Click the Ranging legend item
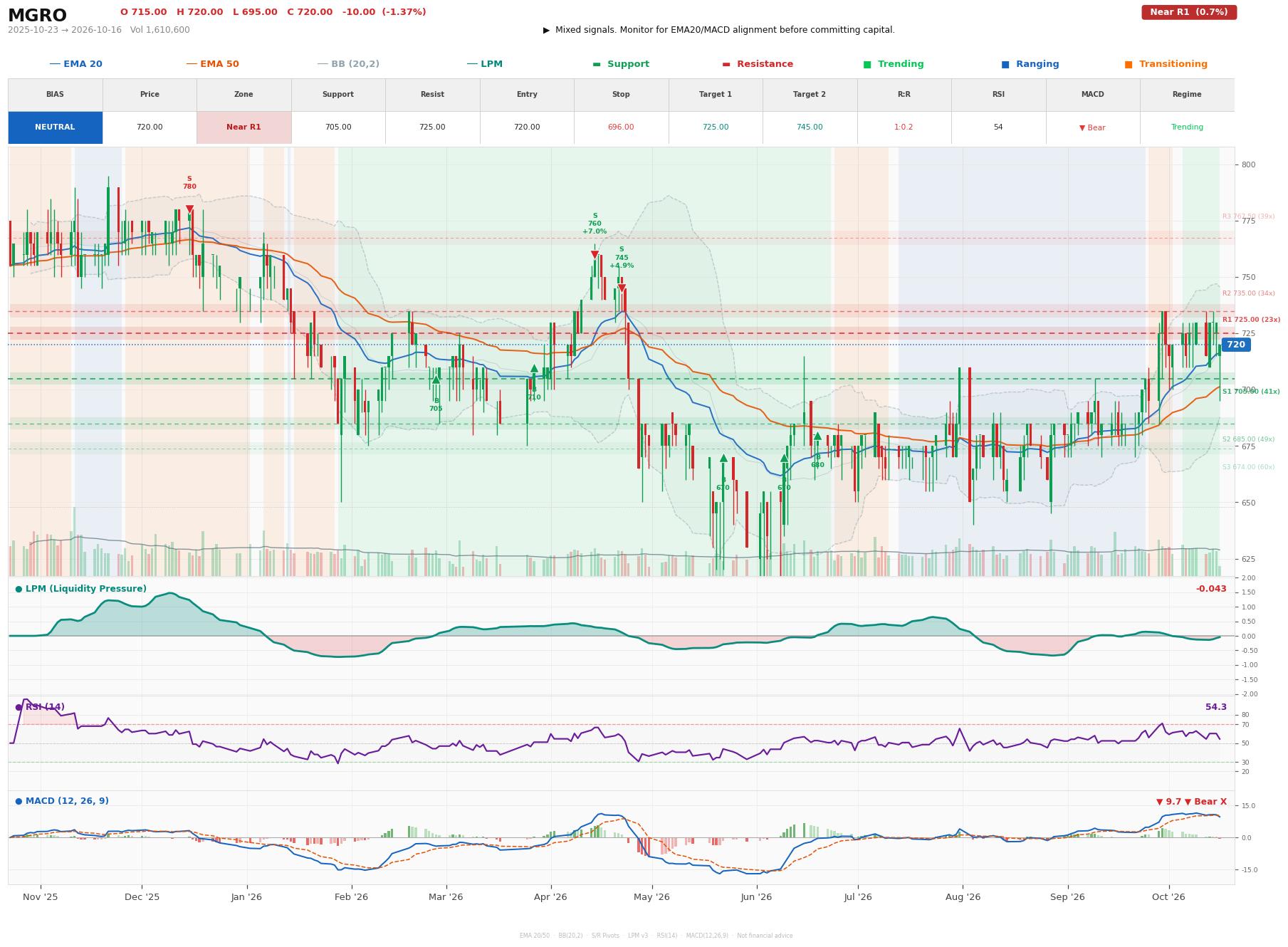The image size is (1288, 947). (x=1030, y=64)
